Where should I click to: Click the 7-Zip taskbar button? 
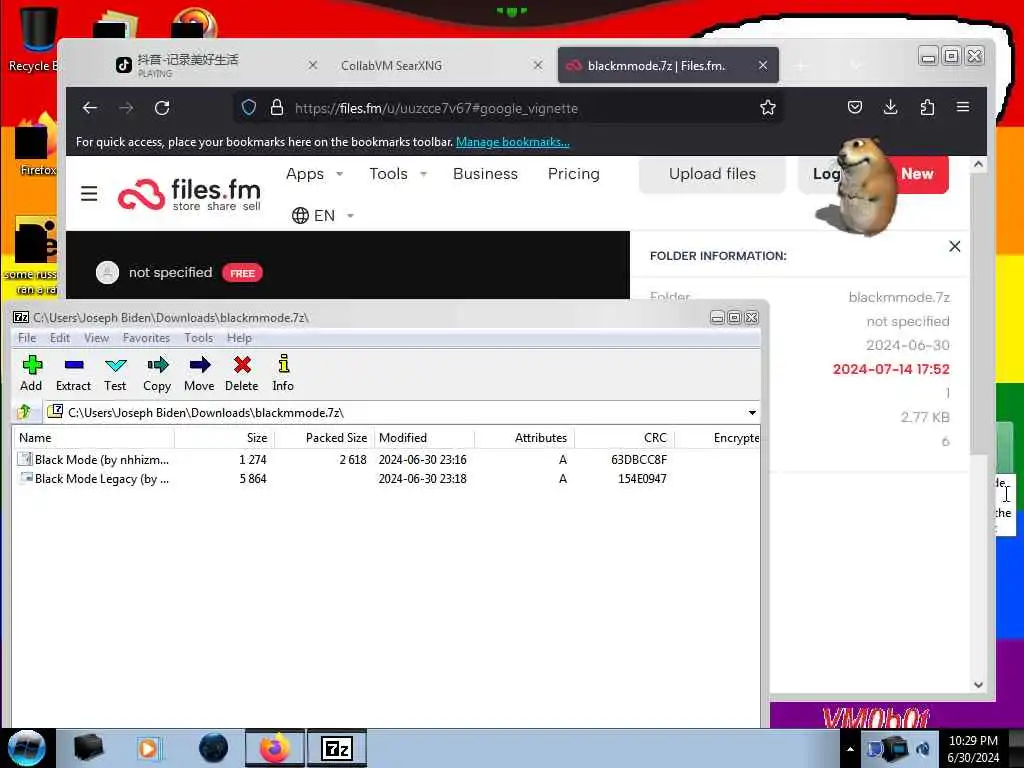(x=337, y=748)
